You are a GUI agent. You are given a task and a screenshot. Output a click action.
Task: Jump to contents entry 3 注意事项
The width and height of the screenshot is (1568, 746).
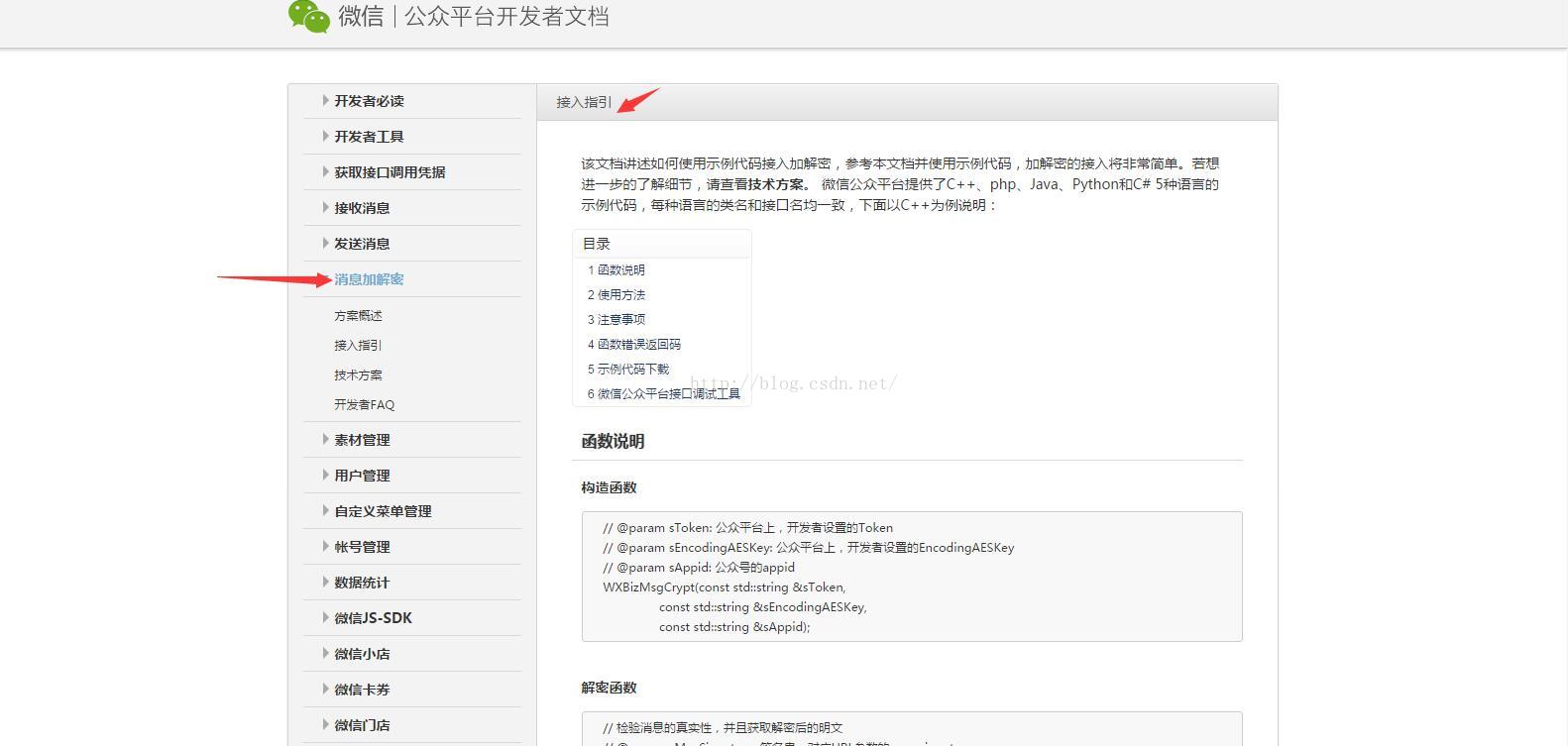click(616, 320)
